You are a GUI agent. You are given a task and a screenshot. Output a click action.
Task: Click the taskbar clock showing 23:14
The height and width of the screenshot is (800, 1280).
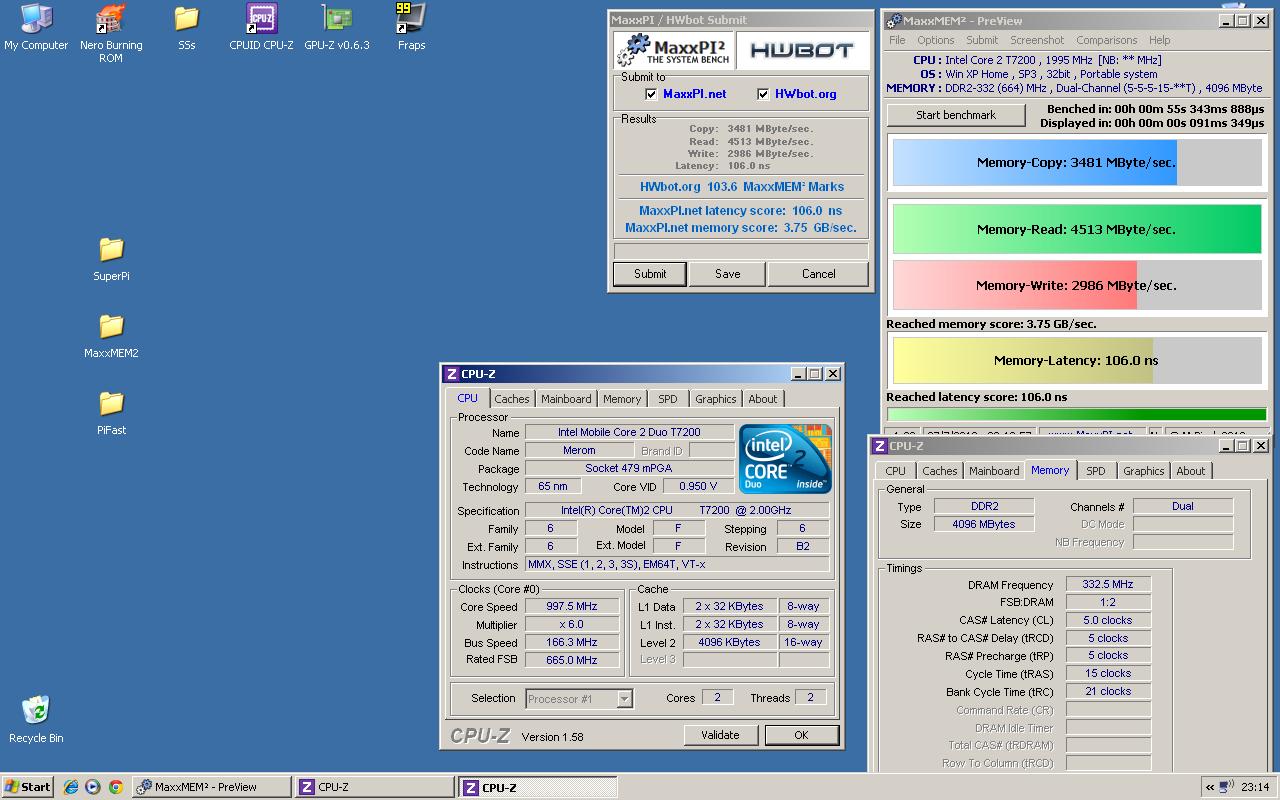pyautogui.click(x=1255, y=787)
